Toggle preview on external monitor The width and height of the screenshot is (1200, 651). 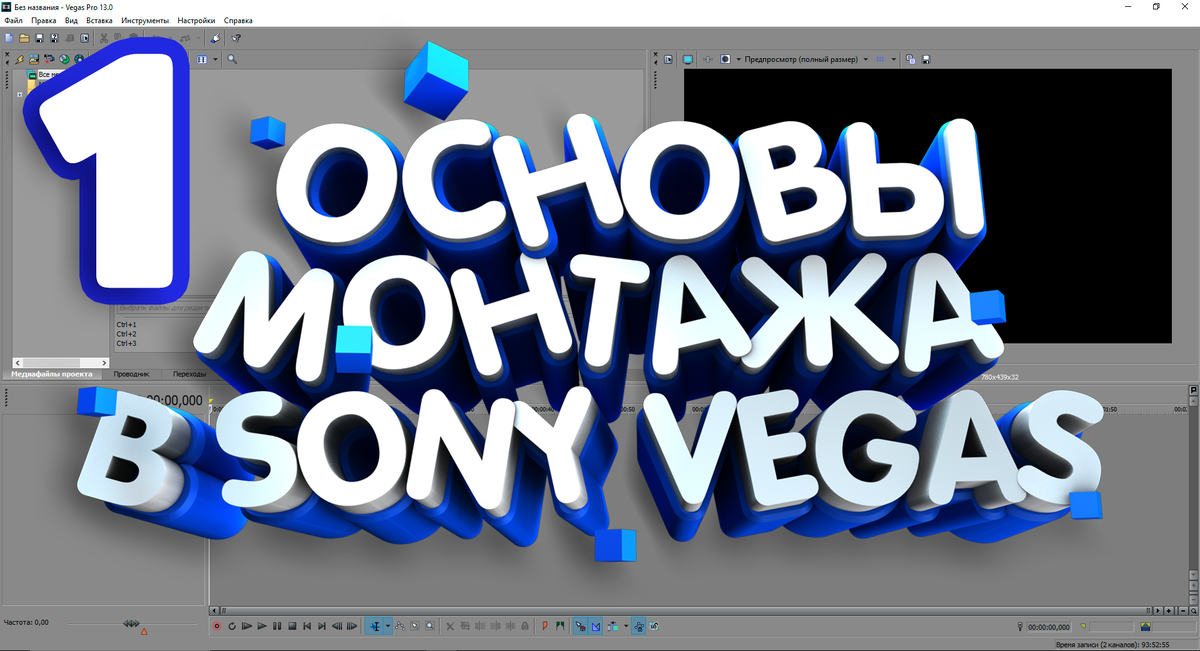pos(687,60)
